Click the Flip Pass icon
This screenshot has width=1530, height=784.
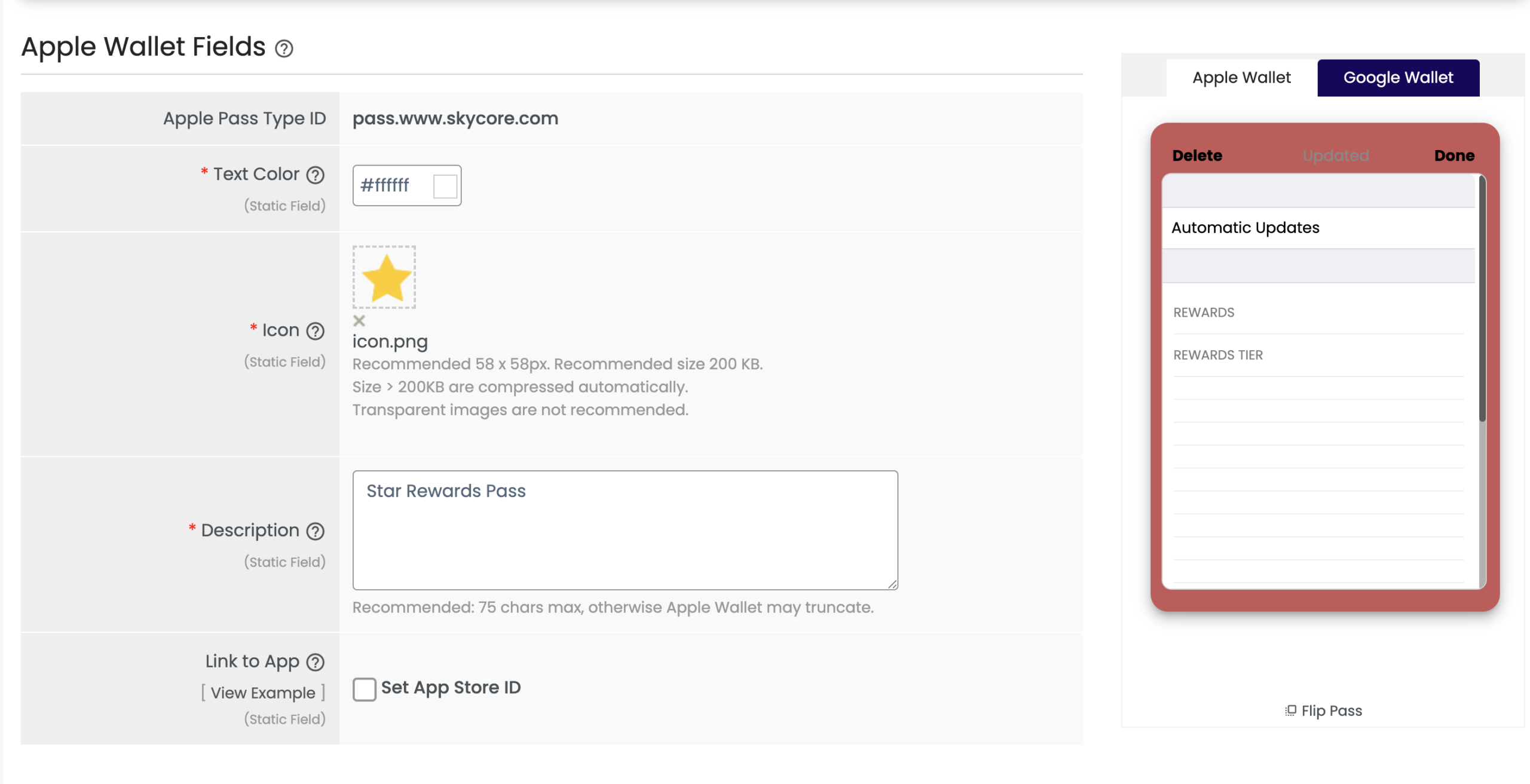coord(1290,710)
